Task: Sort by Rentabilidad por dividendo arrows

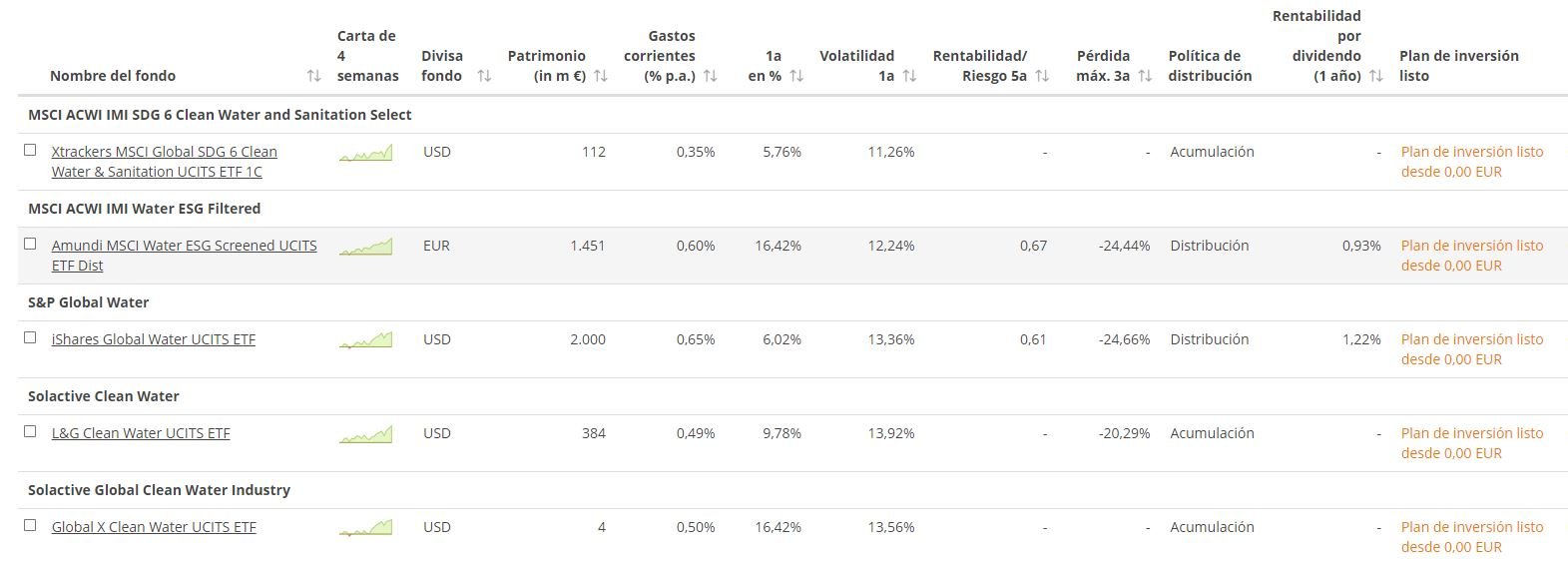Action: coord(1376,76)
